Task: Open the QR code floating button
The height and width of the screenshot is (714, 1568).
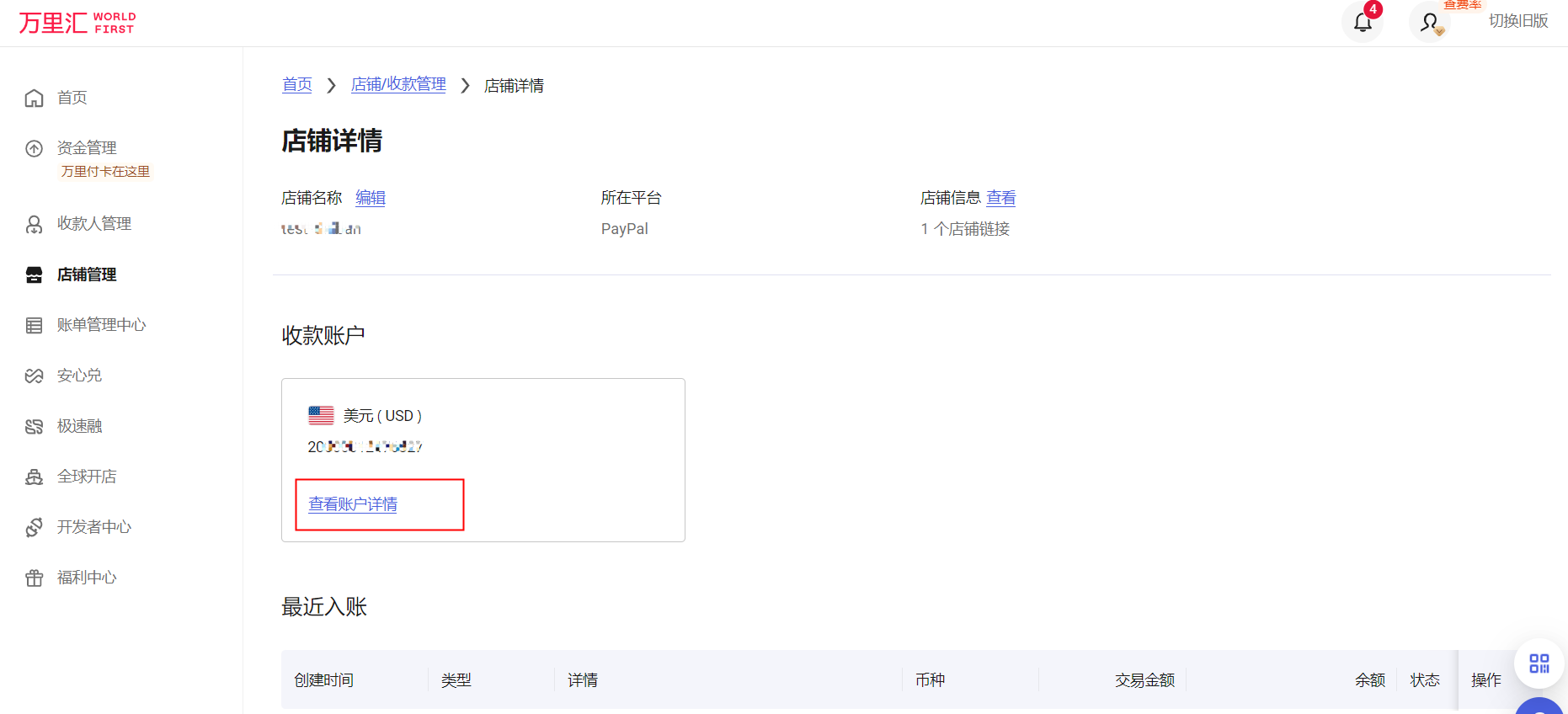Action: [x=1539, y=663]
